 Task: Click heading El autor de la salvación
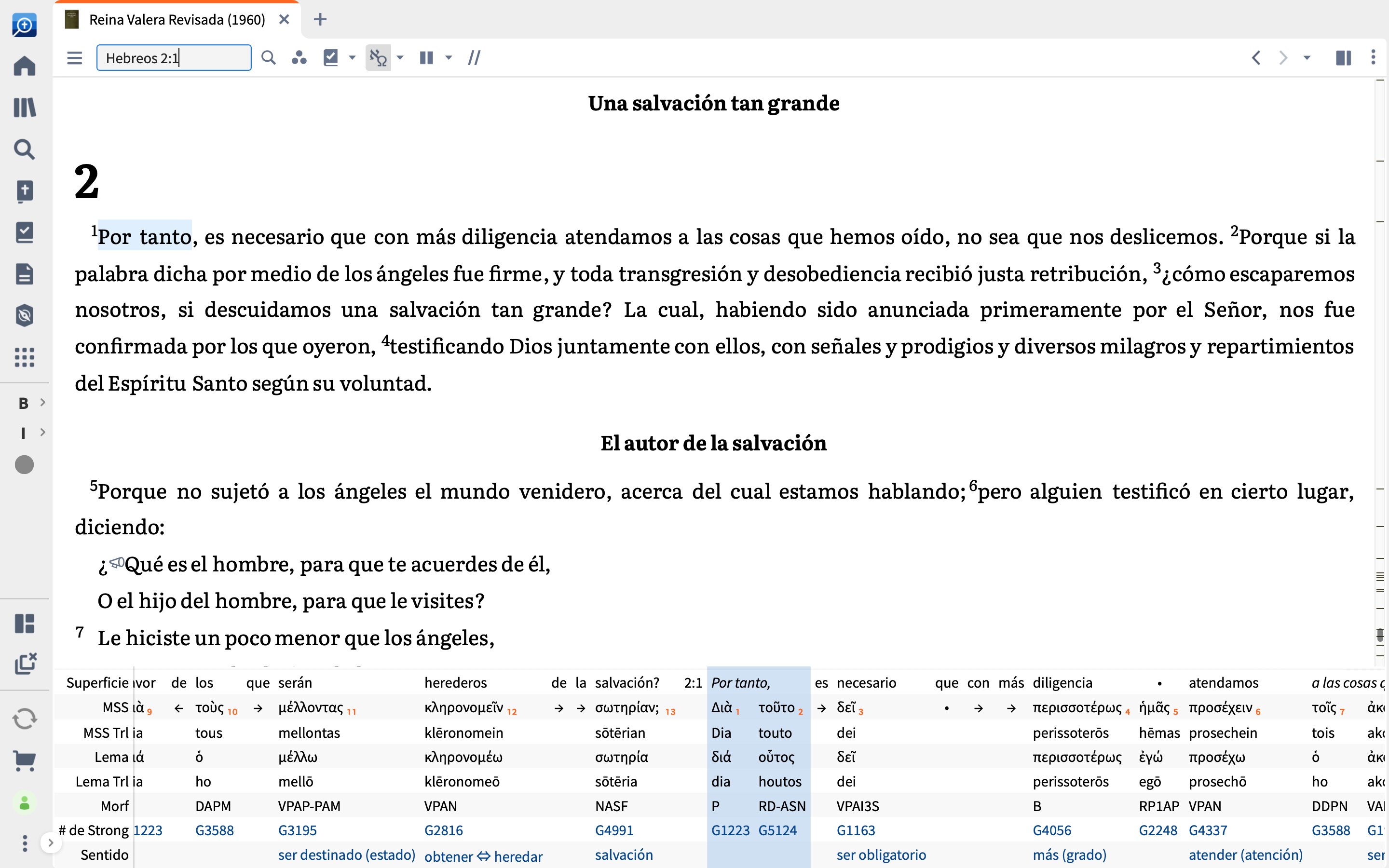point(713,443)
